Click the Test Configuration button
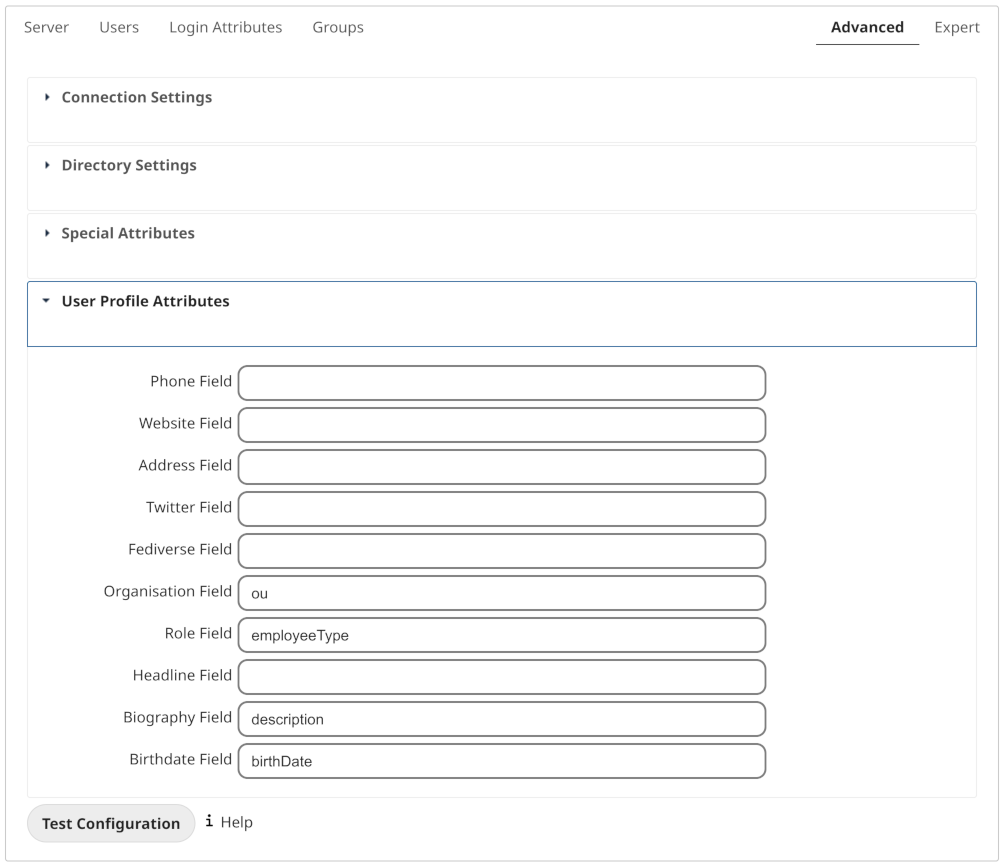 [110, 823]
